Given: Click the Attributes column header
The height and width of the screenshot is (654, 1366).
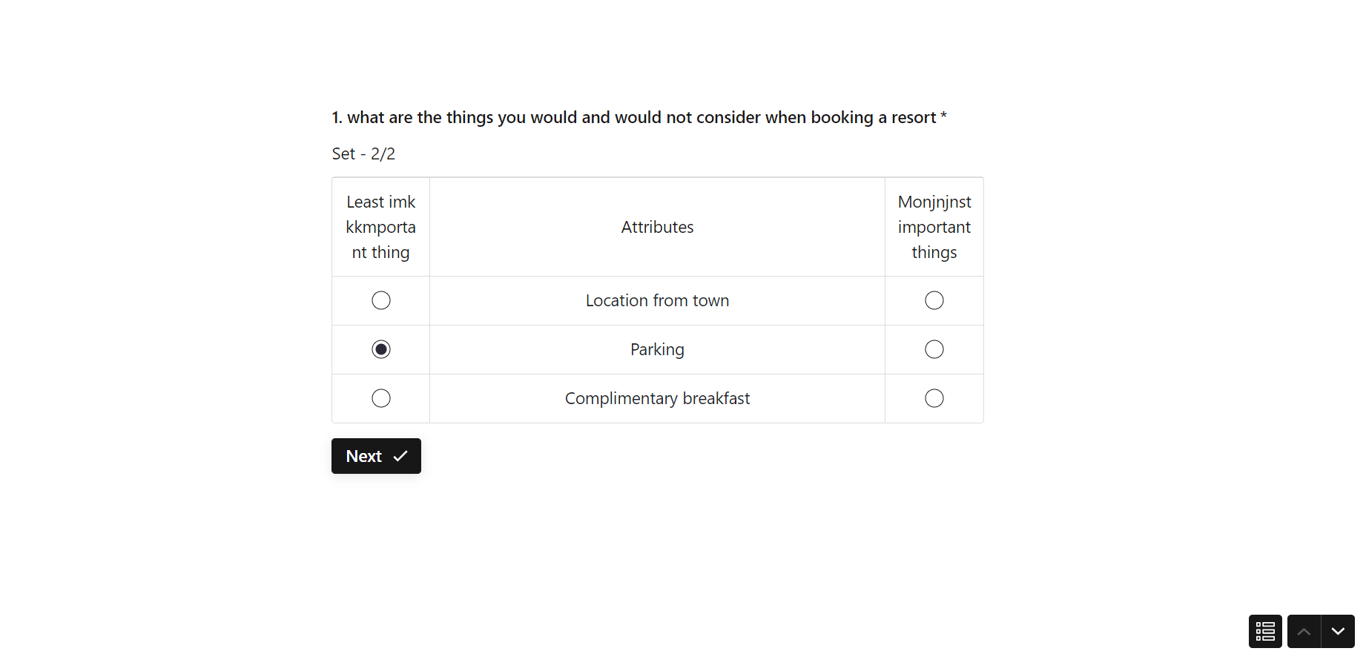Looking at the screenshot, I should coord(657,227).
